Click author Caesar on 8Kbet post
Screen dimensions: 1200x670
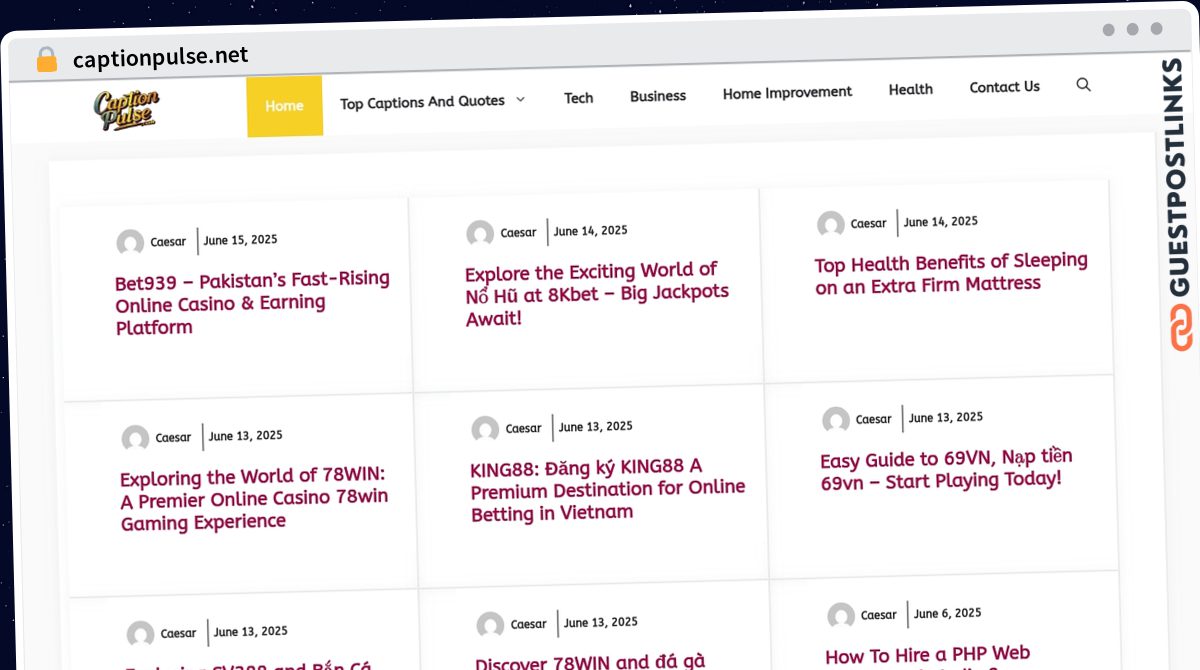[518, 233]
